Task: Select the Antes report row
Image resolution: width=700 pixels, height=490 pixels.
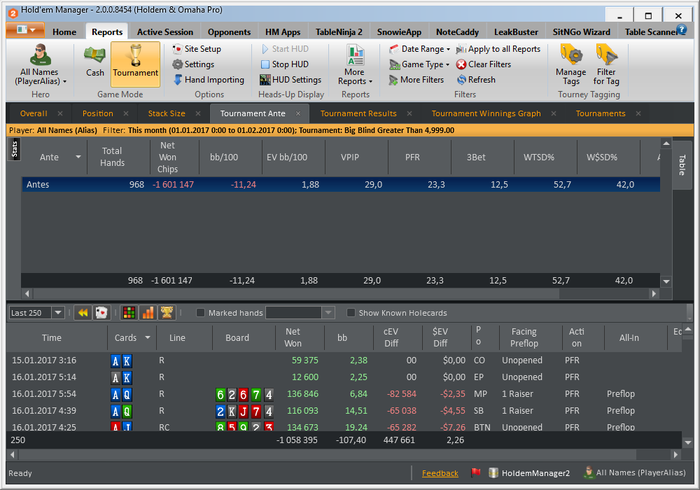Action: coord(341,184)
